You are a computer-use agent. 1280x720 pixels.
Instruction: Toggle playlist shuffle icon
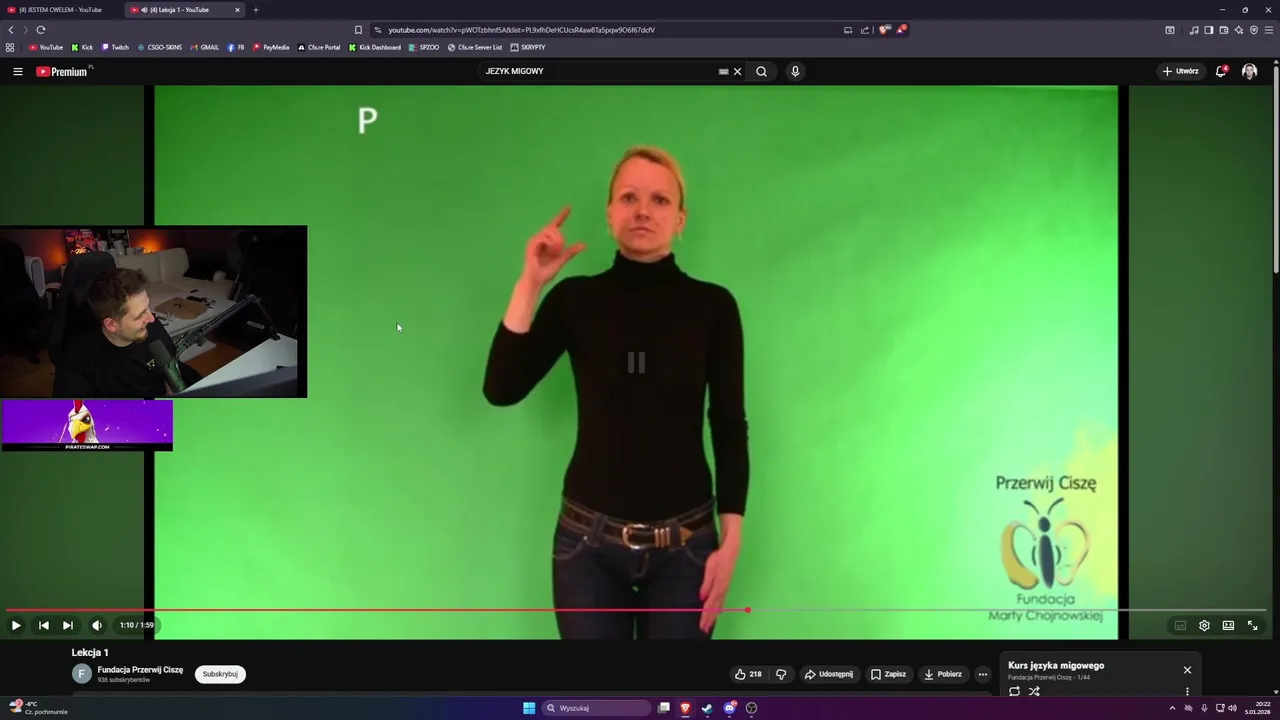coord(1034,691)
